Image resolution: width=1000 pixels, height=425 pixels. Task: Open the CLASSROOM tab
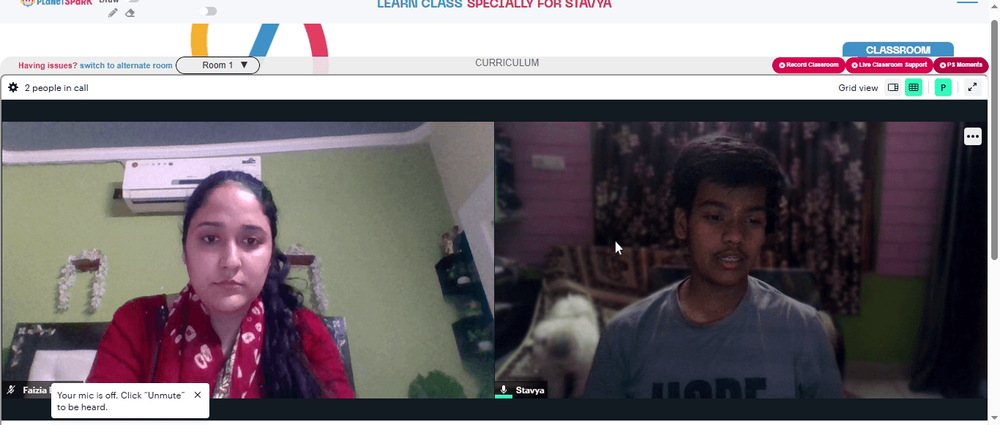[898, 50]
